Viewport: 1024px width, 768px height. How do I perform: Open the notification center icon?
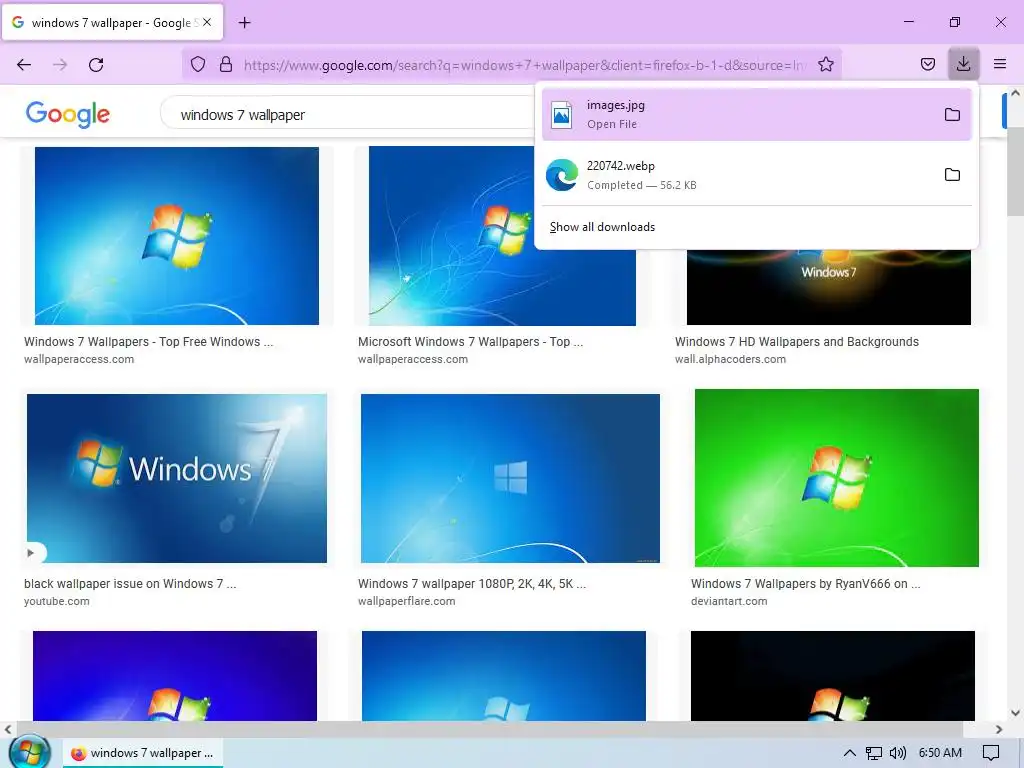[991, 753]
